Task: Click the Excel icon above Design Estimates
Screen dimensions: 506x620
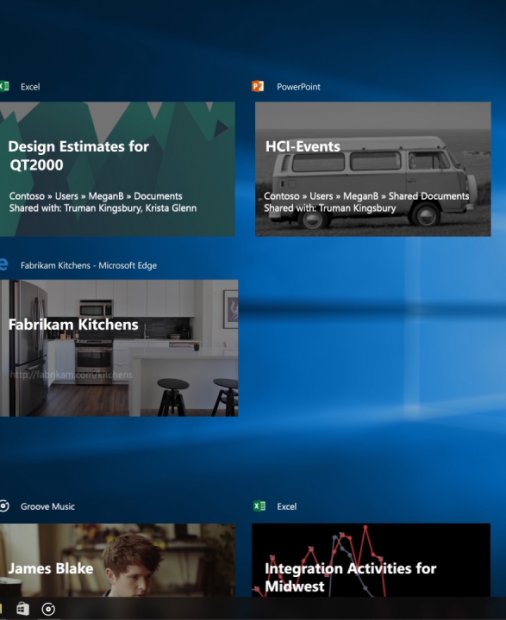Action: [4, 86]
